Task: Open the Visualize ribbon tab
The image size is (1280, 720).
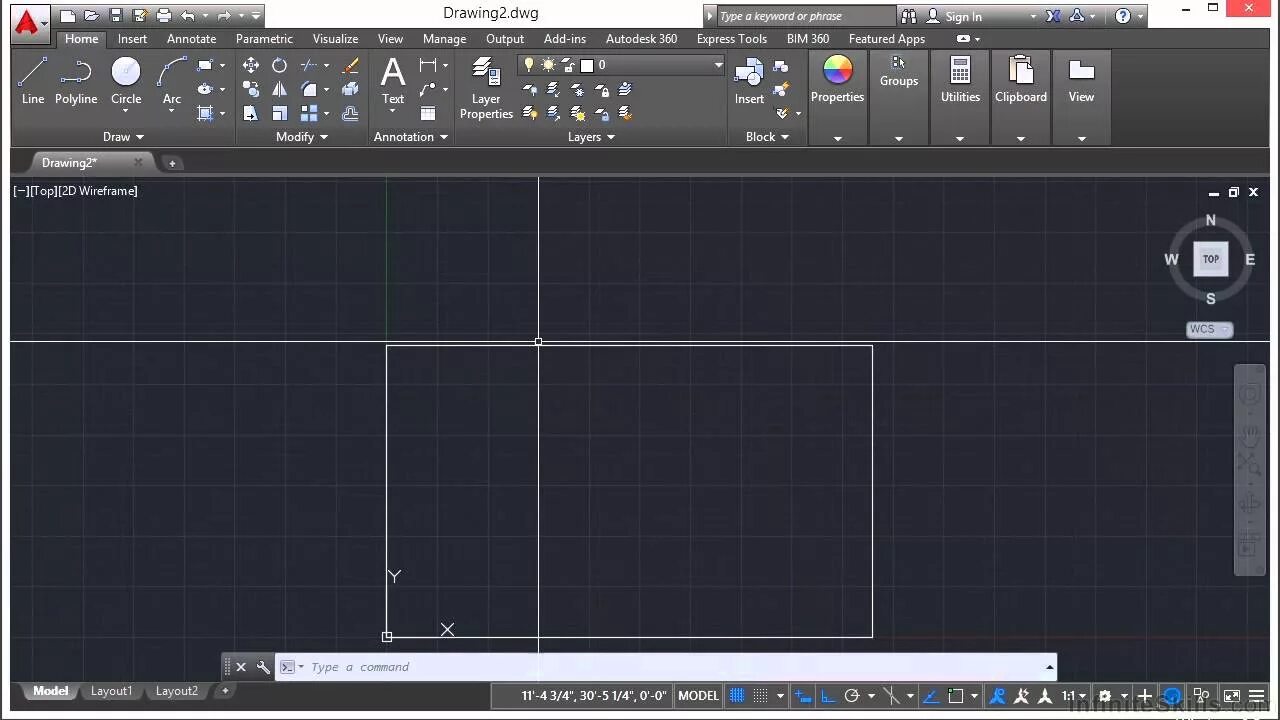Action: click(x=335, y=39)
